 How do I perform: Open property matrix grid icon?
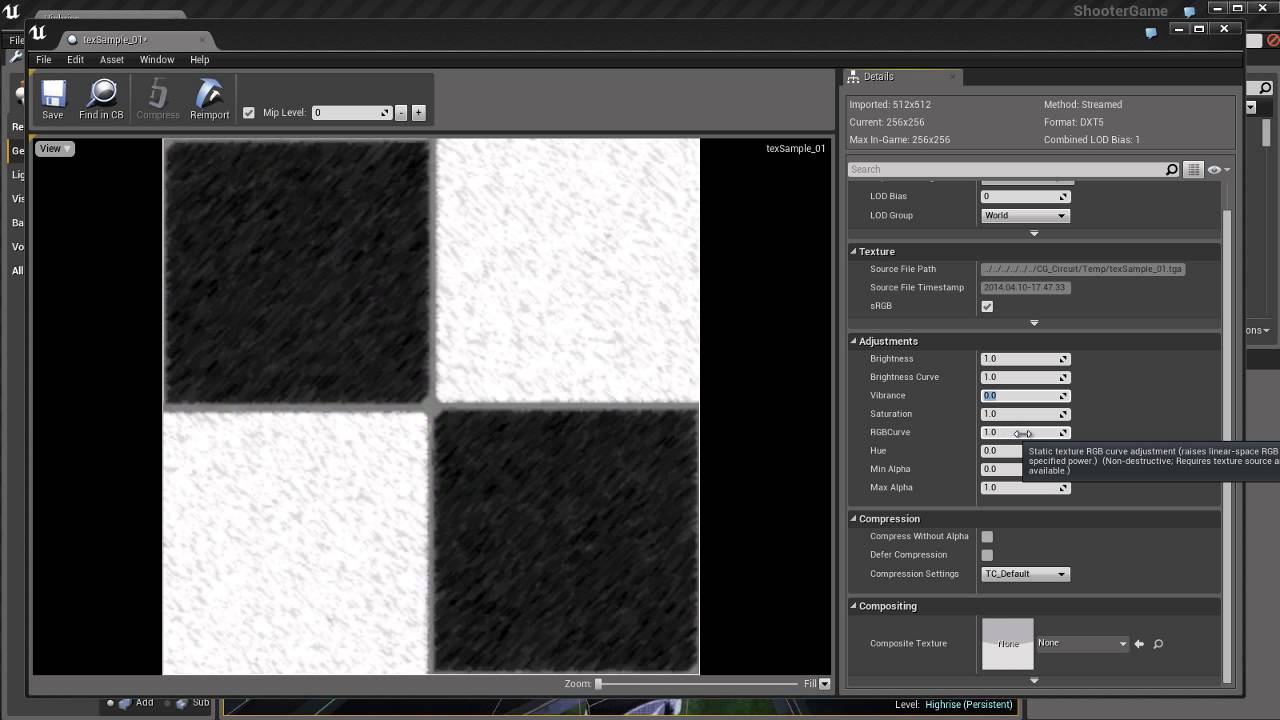(x=1193, y=170)
